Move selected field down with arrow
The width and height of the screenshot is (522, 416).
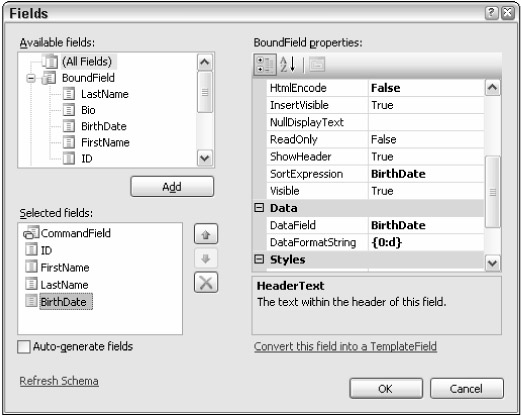(x=206, y=258)
